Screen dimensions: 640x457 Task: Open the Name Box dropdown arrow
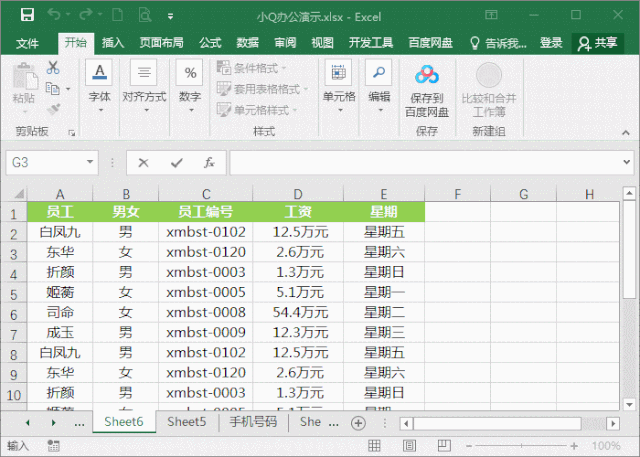tap(90, 162)
